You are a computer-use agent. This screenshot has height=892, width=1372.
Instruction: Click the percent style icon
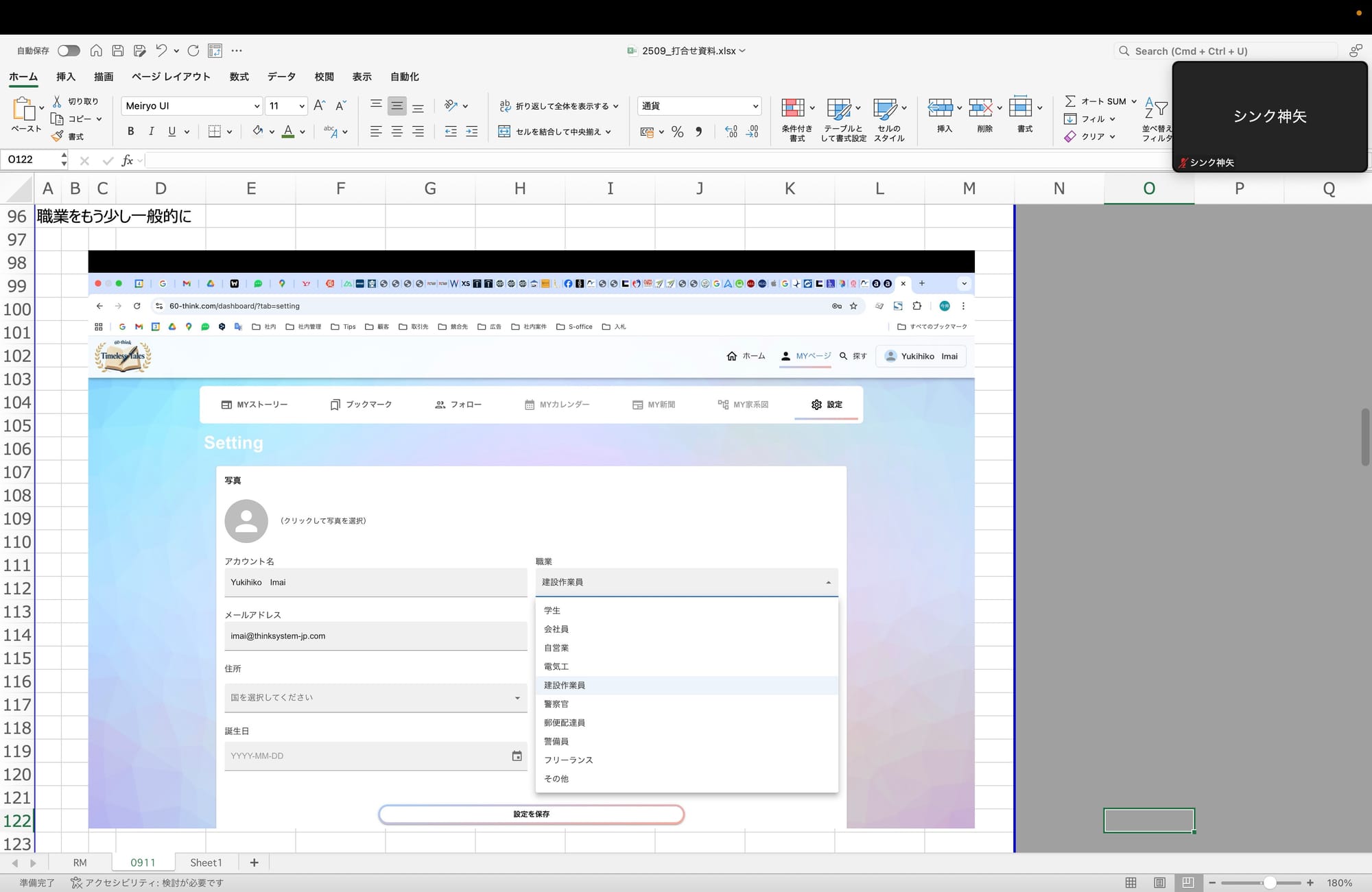pyautogui.click(x=677, y=132)
